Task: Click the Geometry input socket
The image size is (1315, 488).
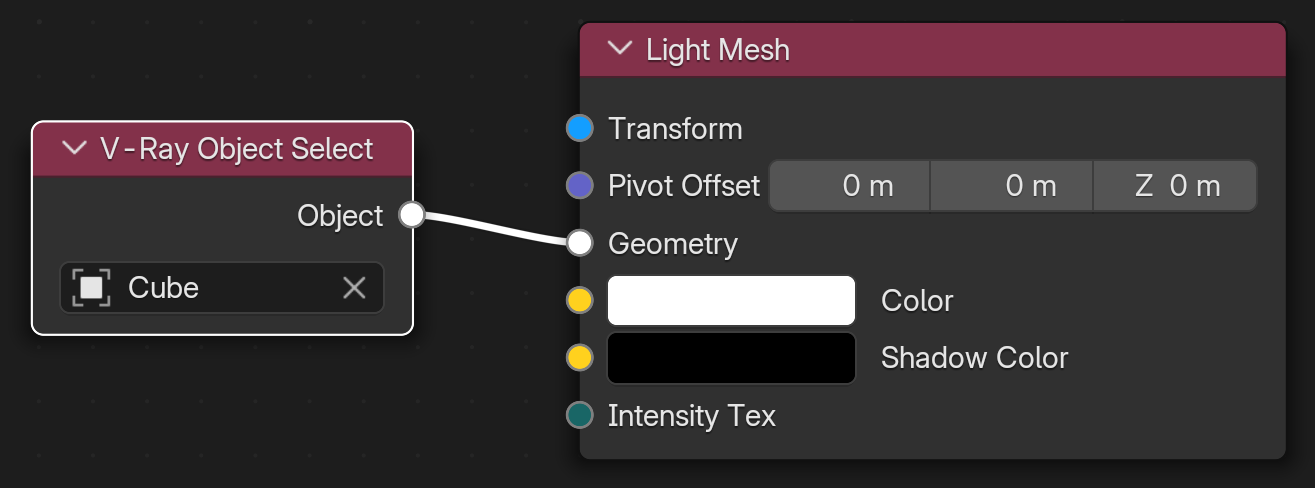Action: click(580, 243)
